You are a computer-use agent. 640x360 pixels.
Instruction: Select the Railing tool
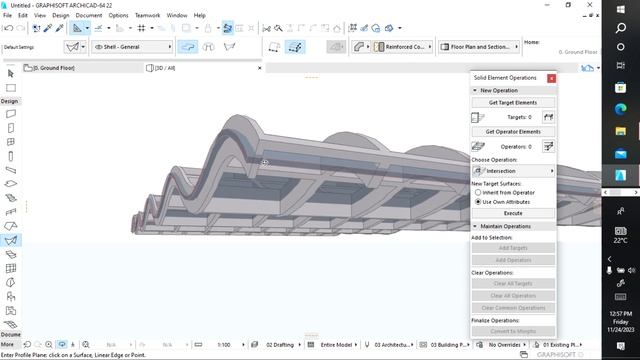(11, 212)
